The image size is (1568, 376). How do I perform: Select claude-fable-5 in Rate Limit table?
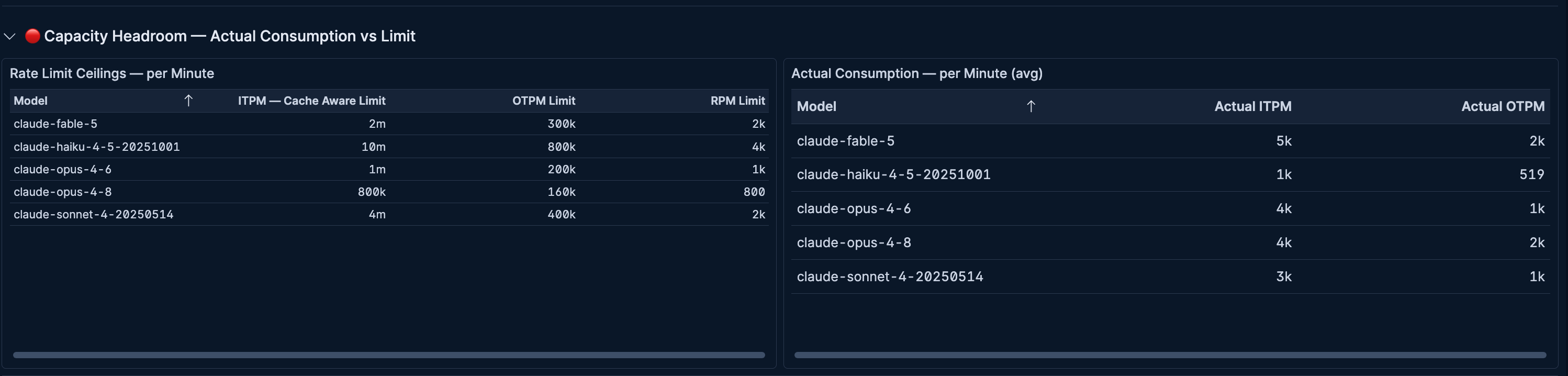coord(55,124)
